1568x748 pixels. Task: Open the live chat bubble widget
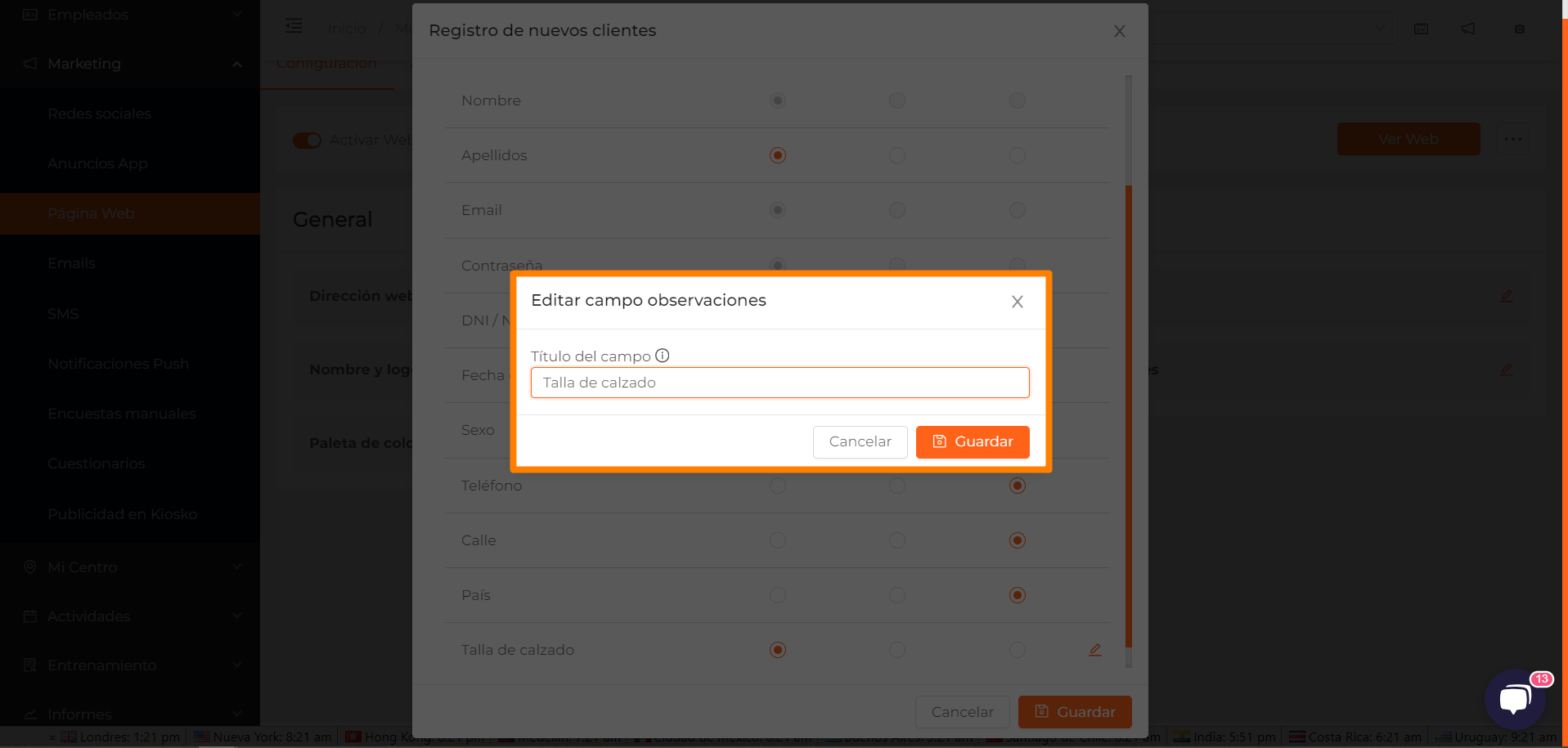pos(1515,699)
